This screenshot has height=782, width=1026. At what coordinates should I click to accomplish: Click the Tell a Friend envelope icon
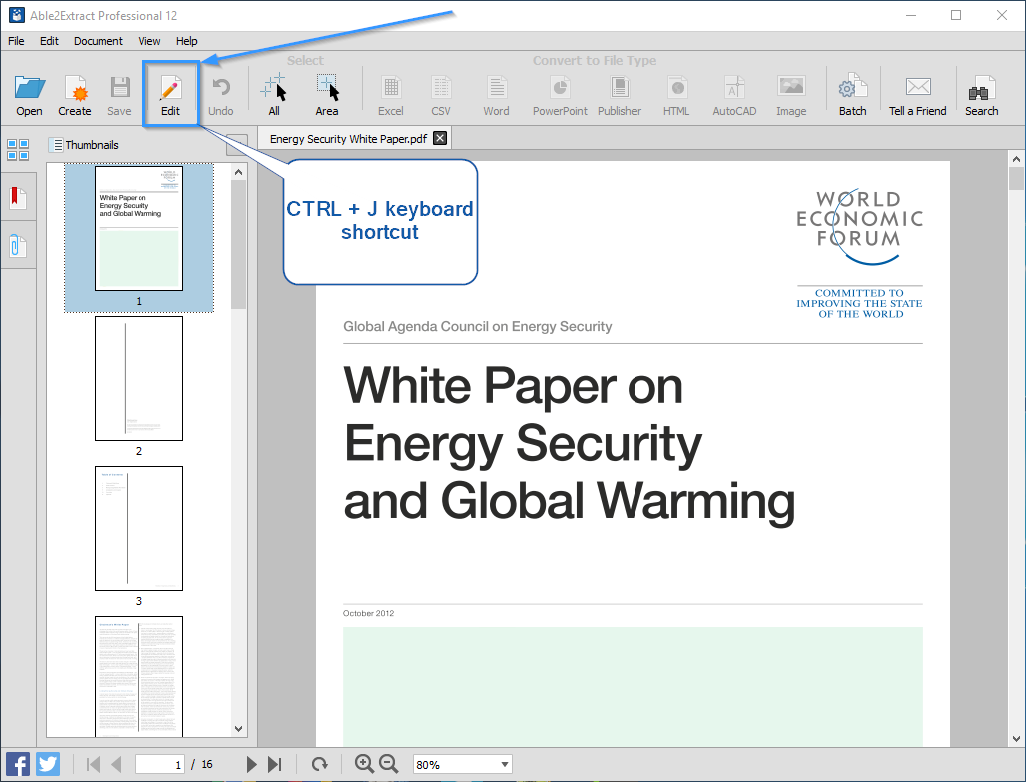(917, 96)
